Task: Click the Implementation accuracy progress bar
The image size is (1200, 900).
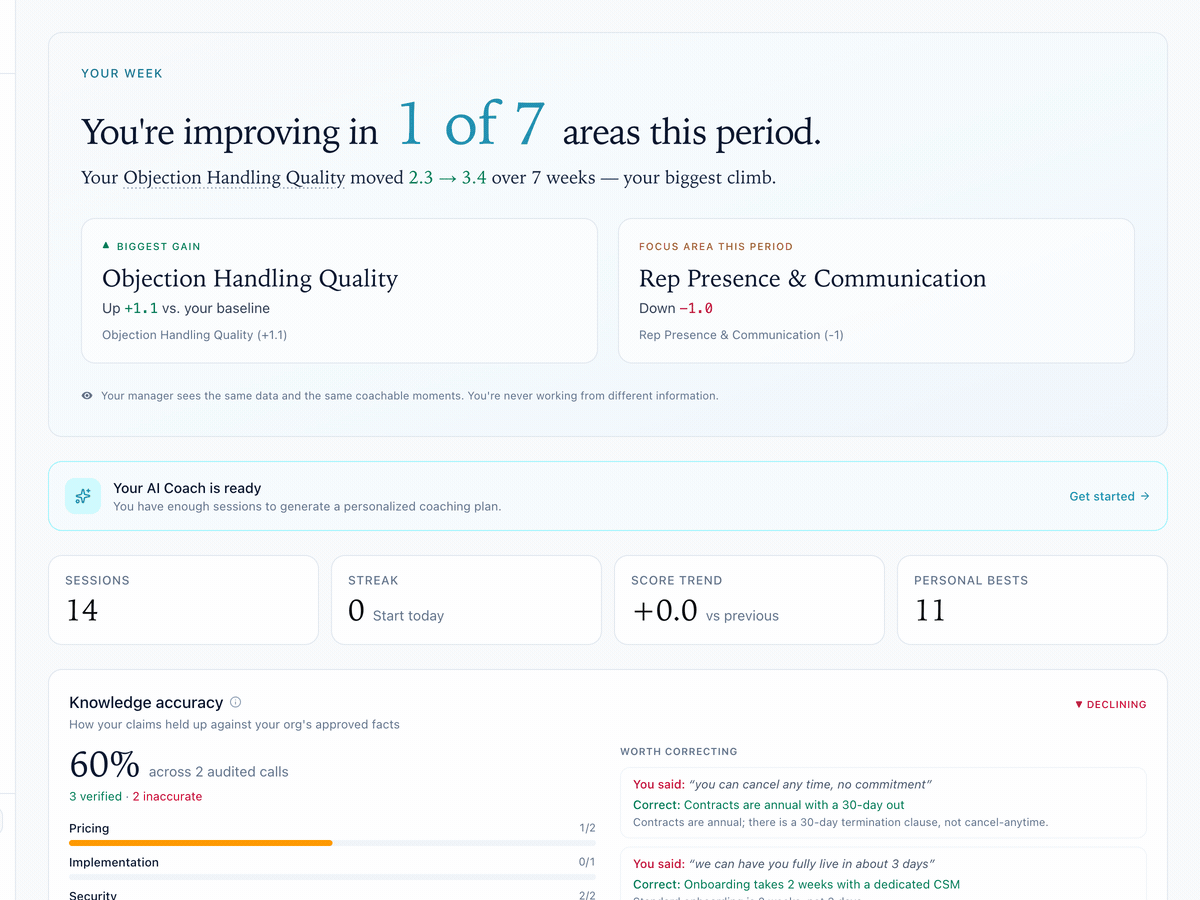Action: [x=332, y=877]
